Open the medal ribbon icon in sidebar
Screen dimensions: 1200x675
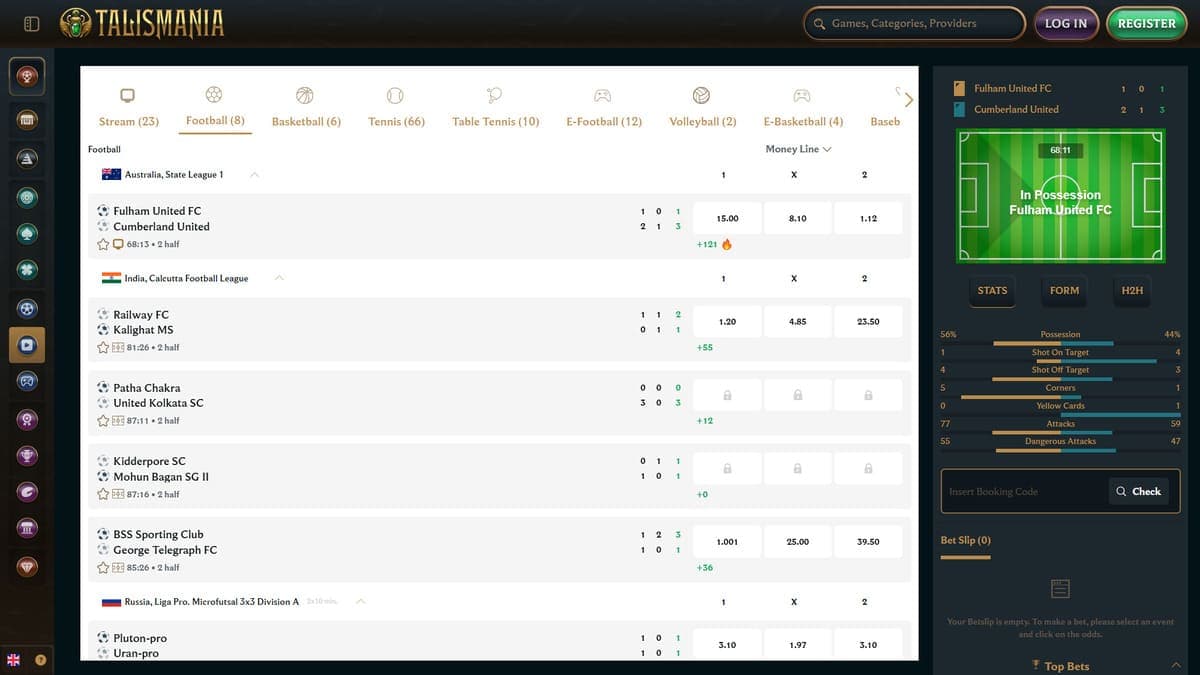[x=27, y=419]
